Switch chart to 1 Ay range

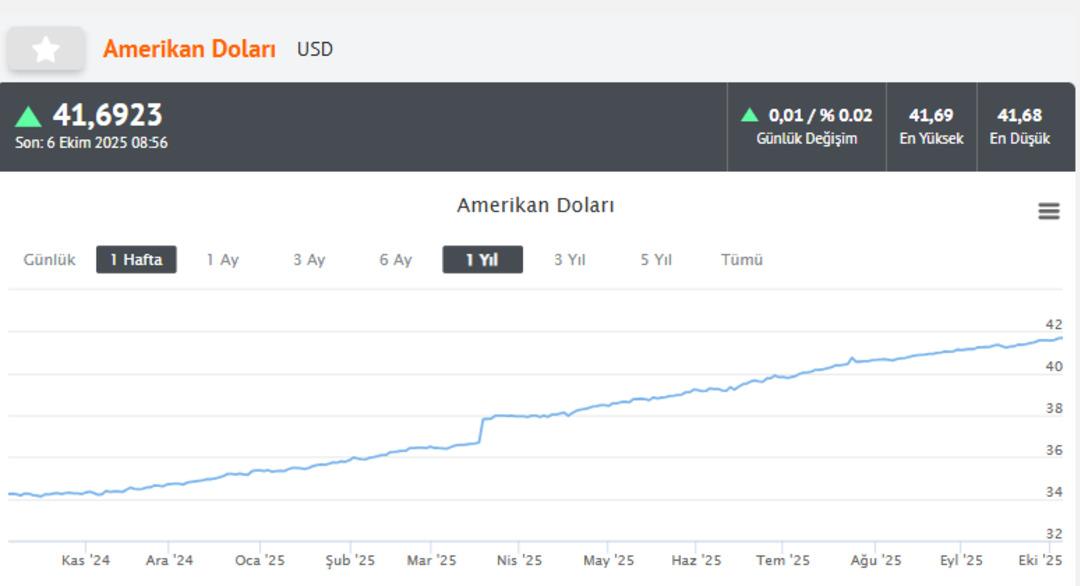222,260
